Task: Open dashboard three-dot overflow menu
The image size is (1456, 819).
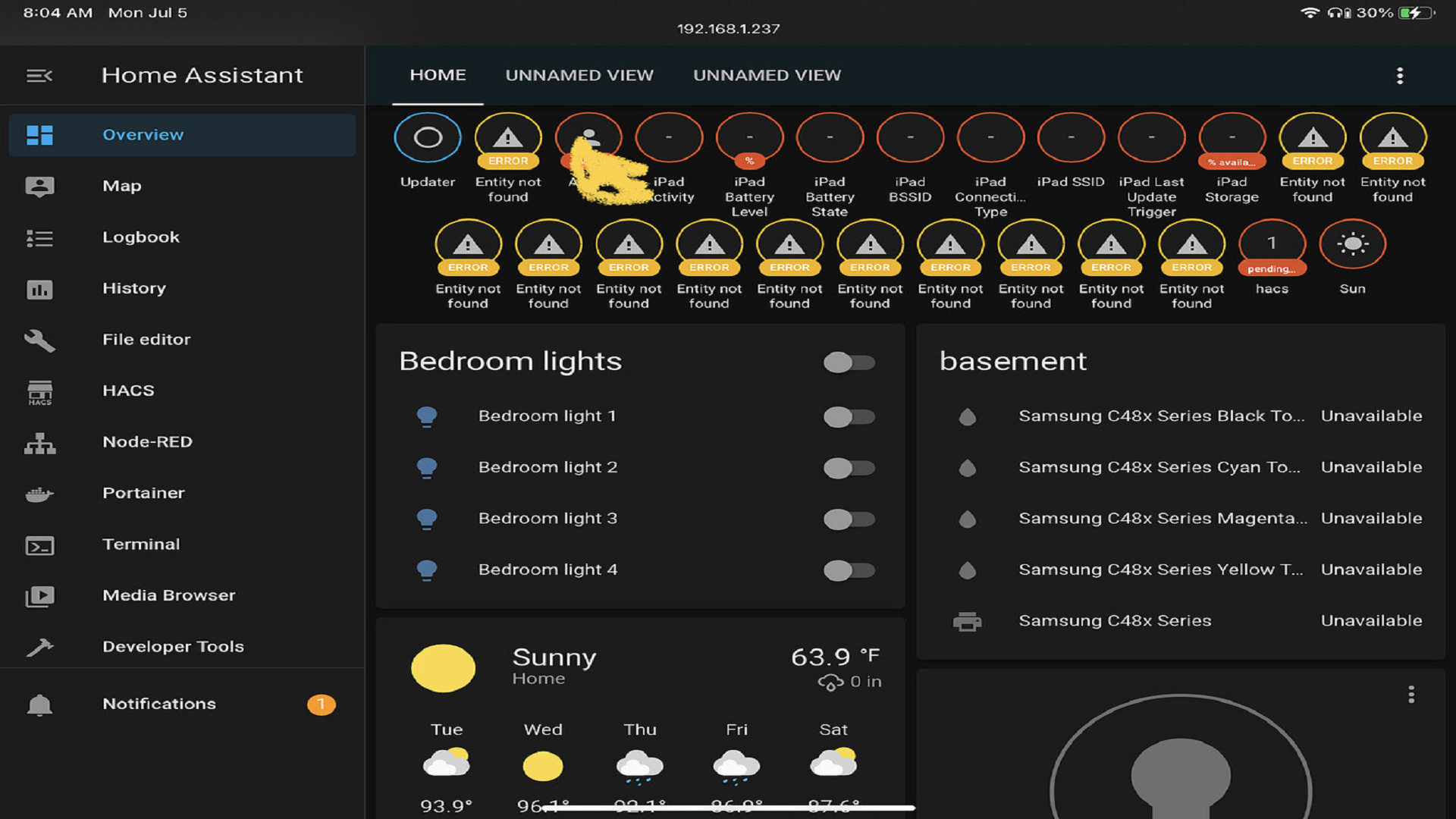Action: click(x=1400, y=76)
